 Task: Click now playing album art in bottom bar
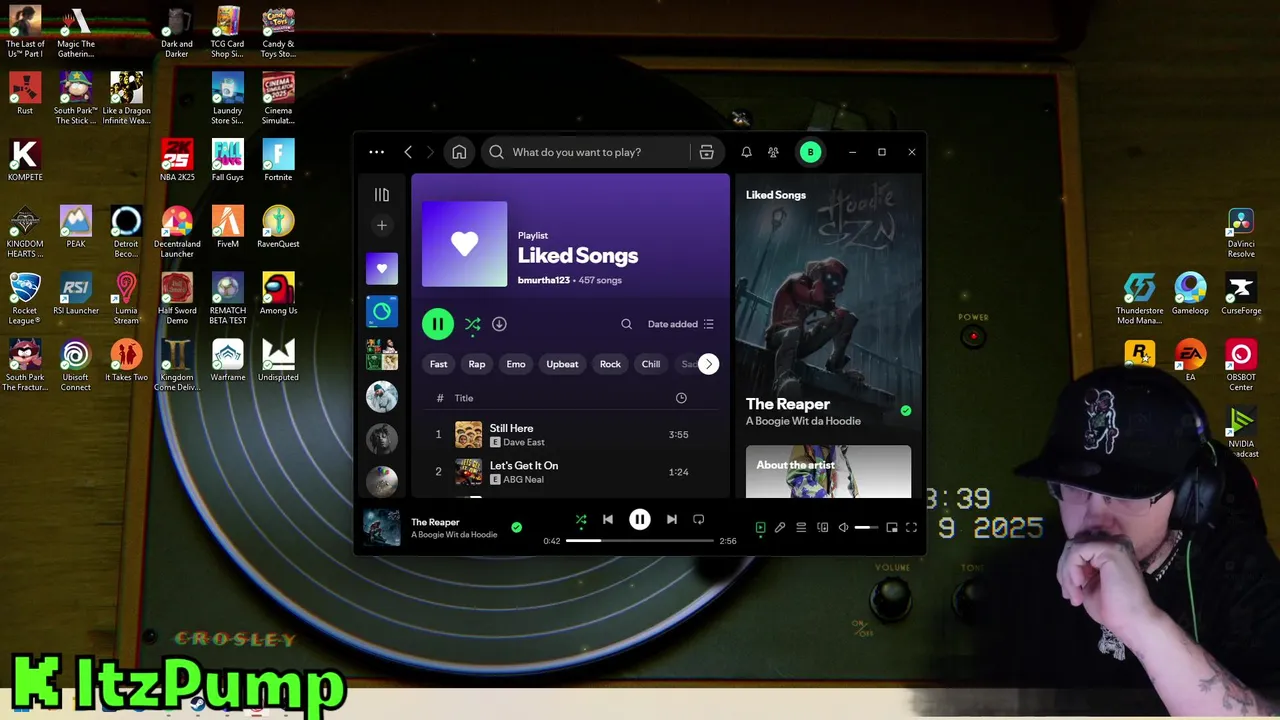(381, 528)
